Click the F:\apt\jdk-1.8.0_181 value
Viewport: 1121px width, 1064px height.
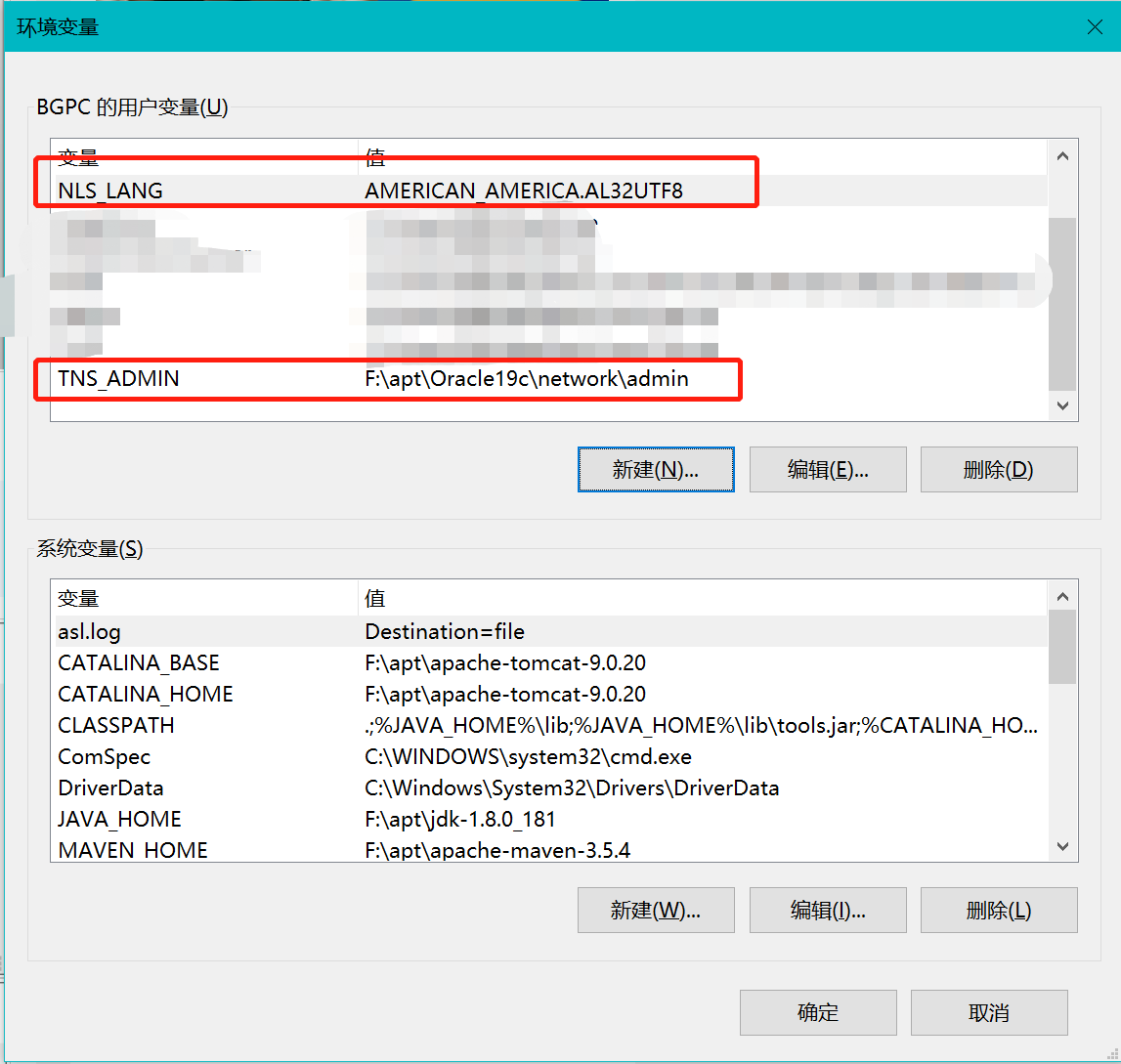(x=460, y=819)
